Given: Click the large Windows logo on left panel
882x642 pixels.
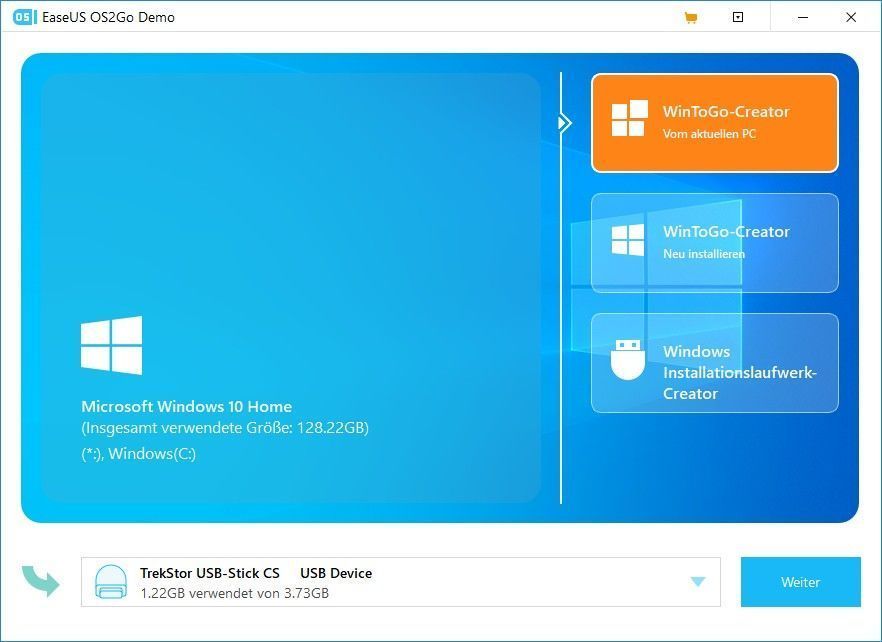Looking at the screenshot, I should click(111, 346).
